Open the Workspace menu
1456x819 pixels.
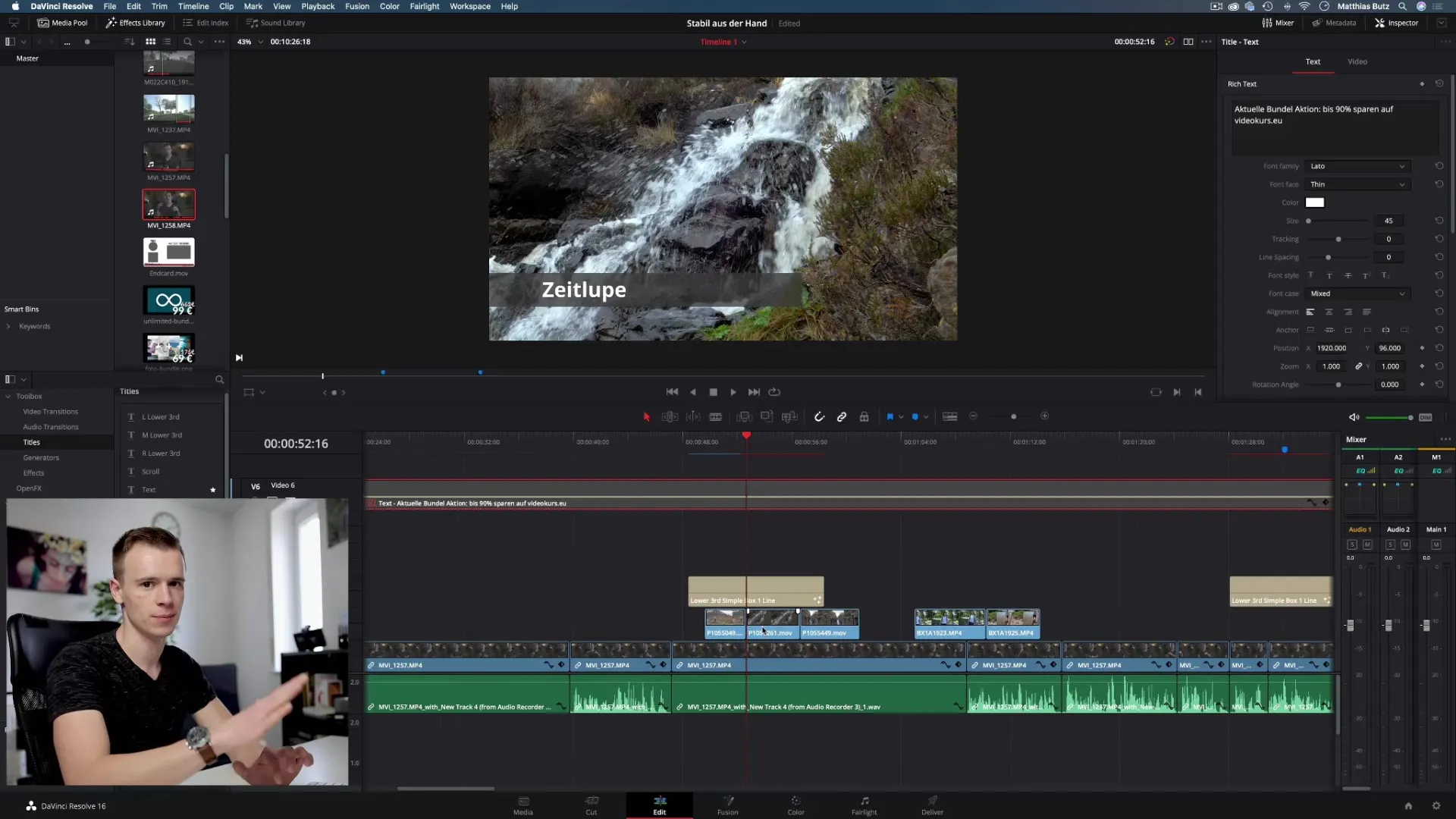click(469, 6)
